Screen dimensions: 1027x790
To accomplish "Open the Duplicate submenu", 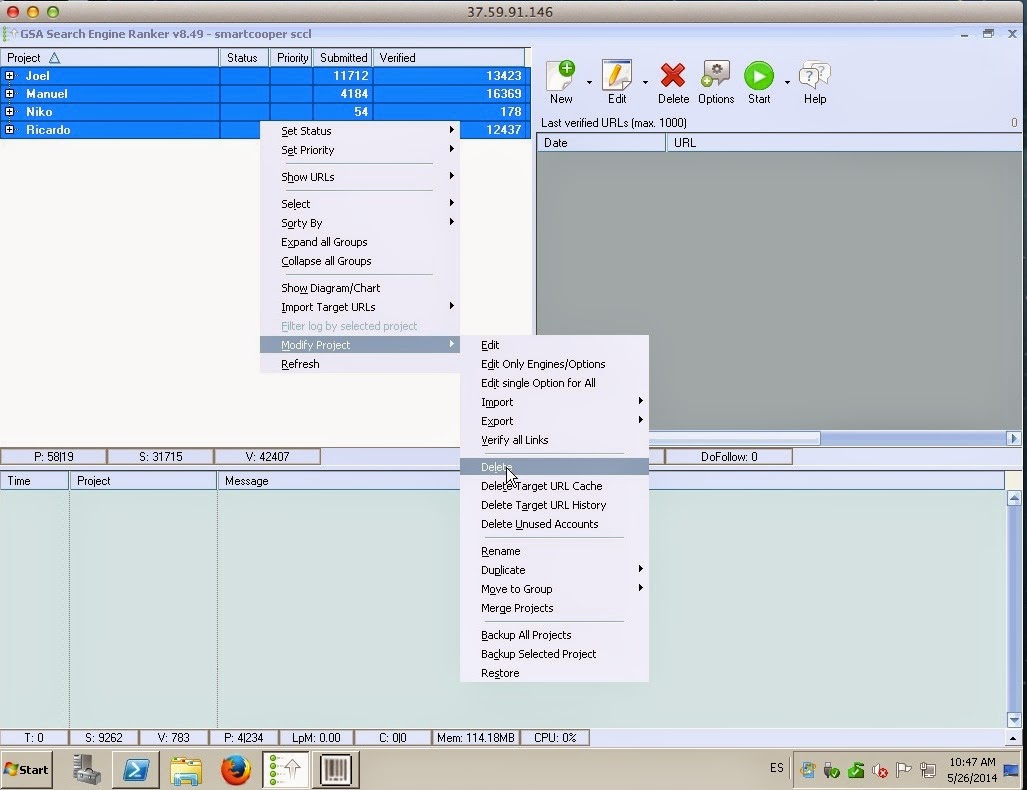I will [x=554, y=570].
